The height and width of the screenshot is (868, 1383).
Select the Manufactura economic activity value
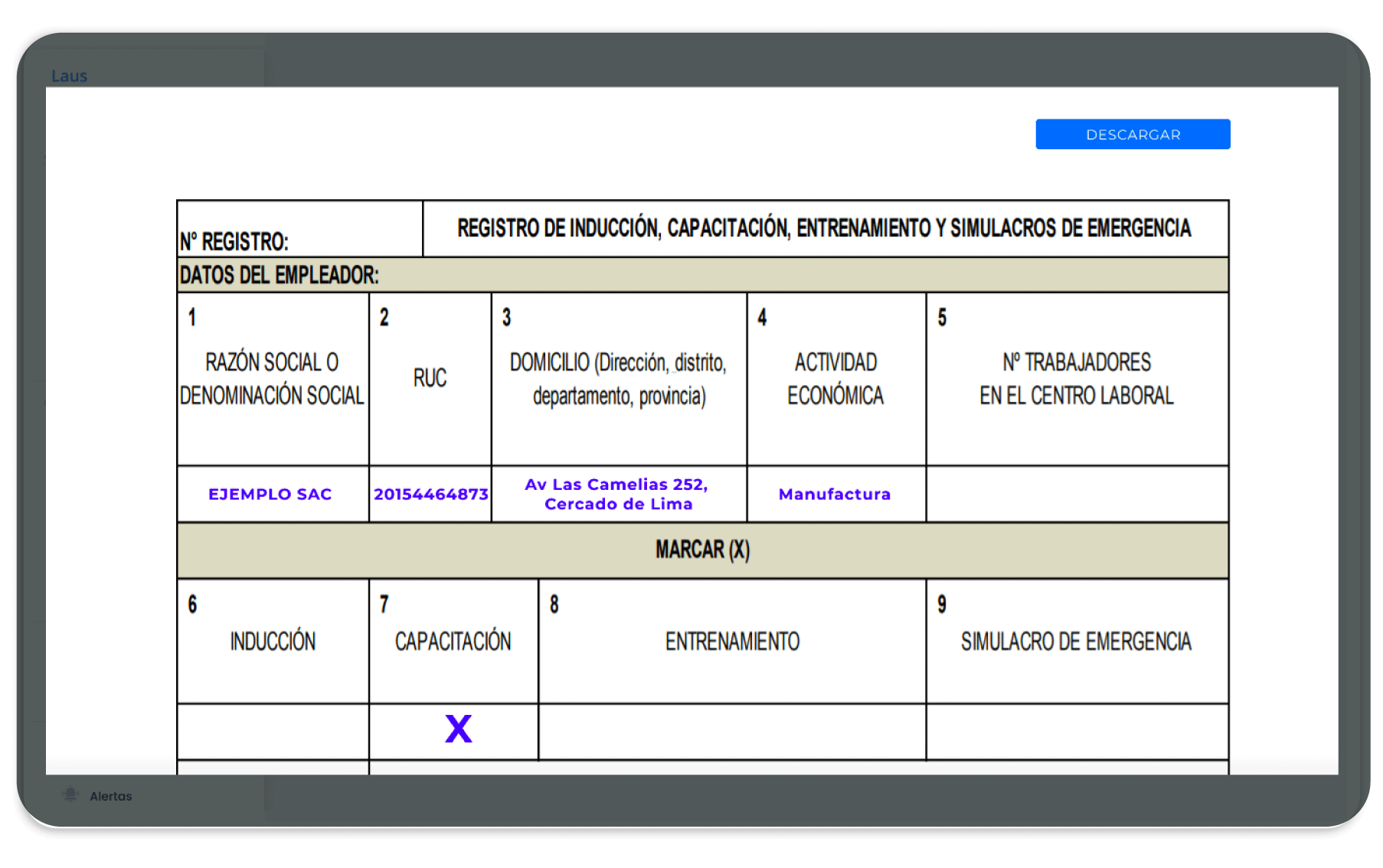tap(835, 494)
